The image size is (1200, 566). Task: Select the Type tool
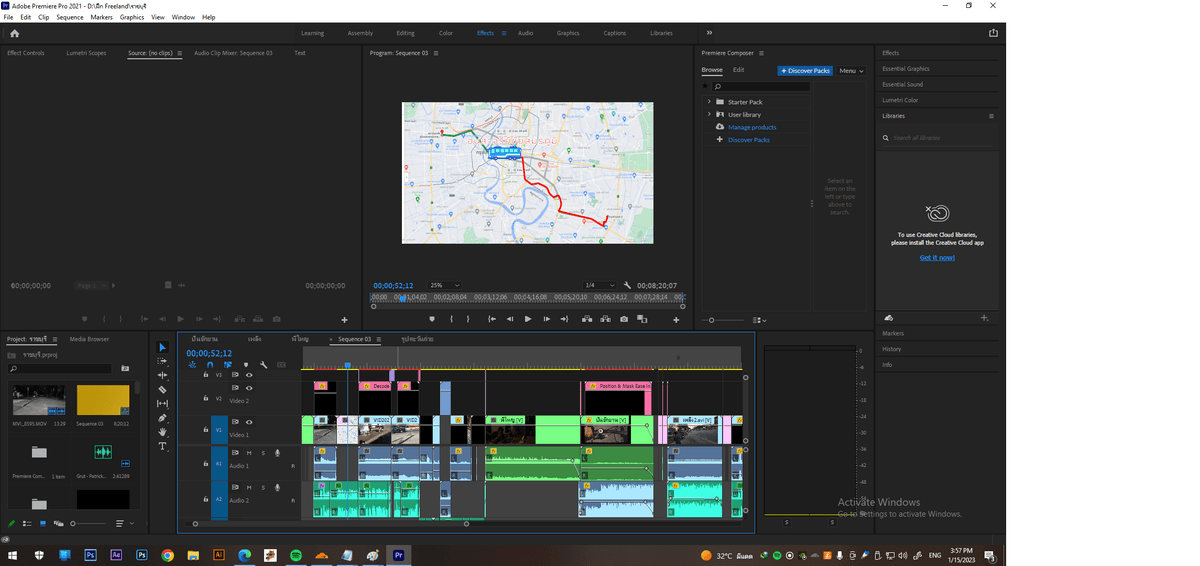coord(163,446)
